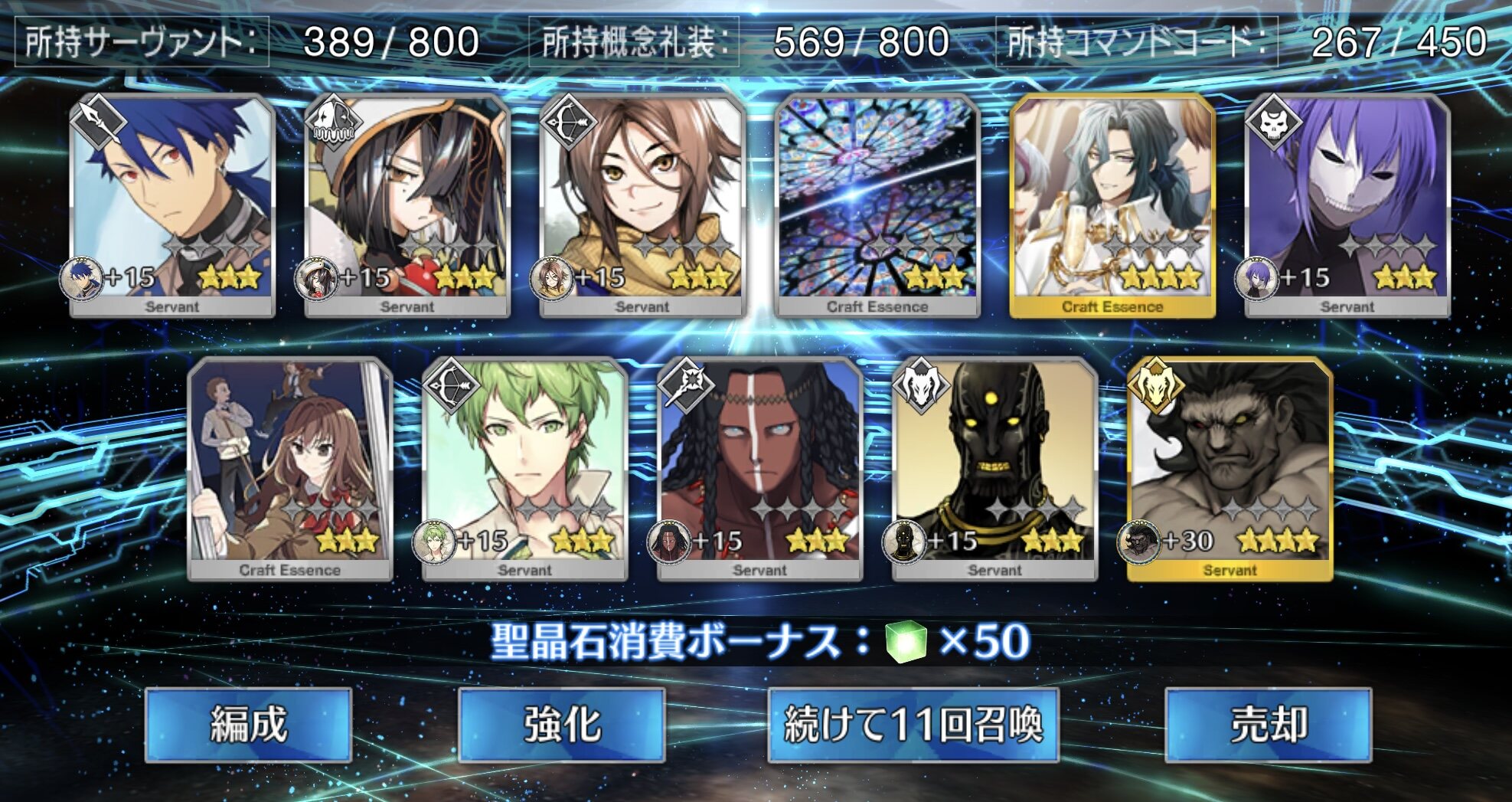Select the brown-haired girl Craft Essence card

tap(290, 469)
